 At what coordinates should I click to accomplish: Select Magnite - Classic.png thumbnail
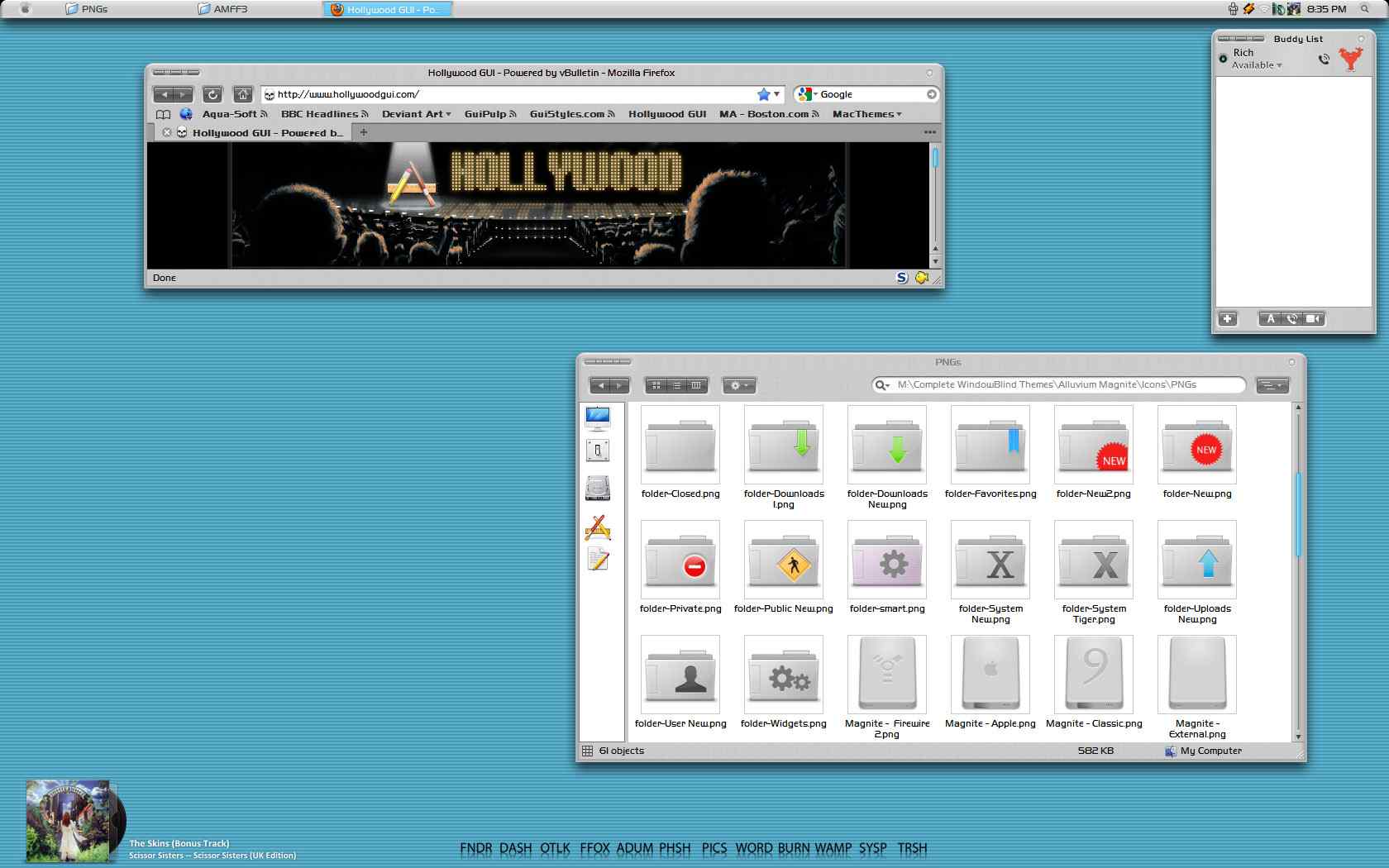point(1094,675)
